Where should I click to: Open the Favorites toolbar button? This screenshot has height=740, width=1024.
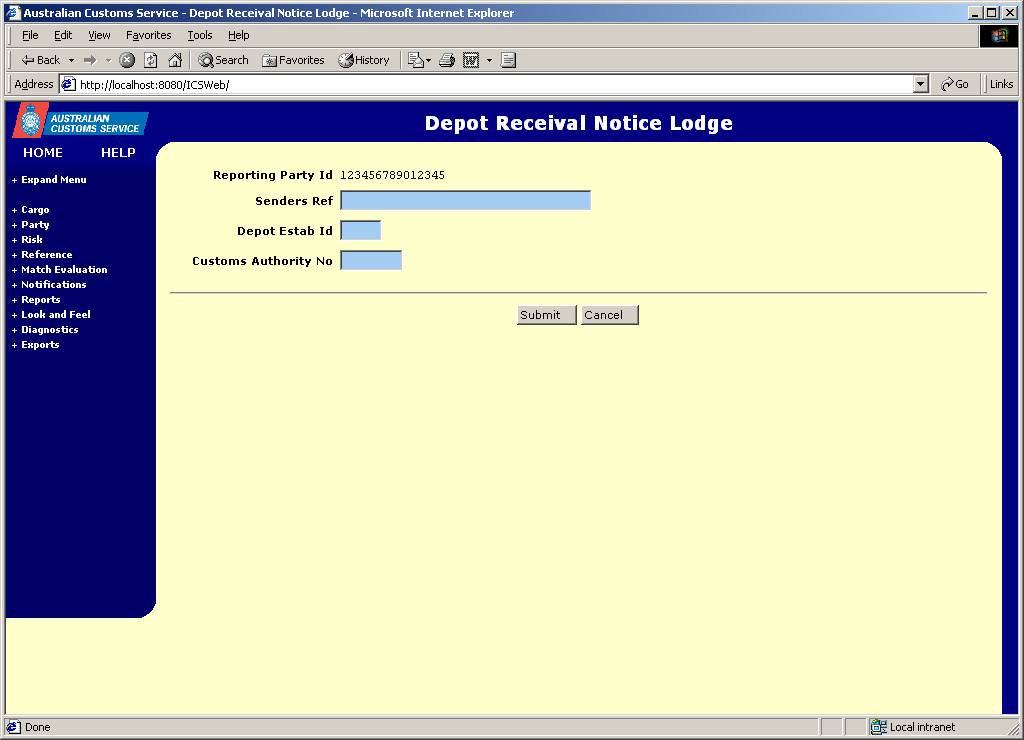[293, 60]
